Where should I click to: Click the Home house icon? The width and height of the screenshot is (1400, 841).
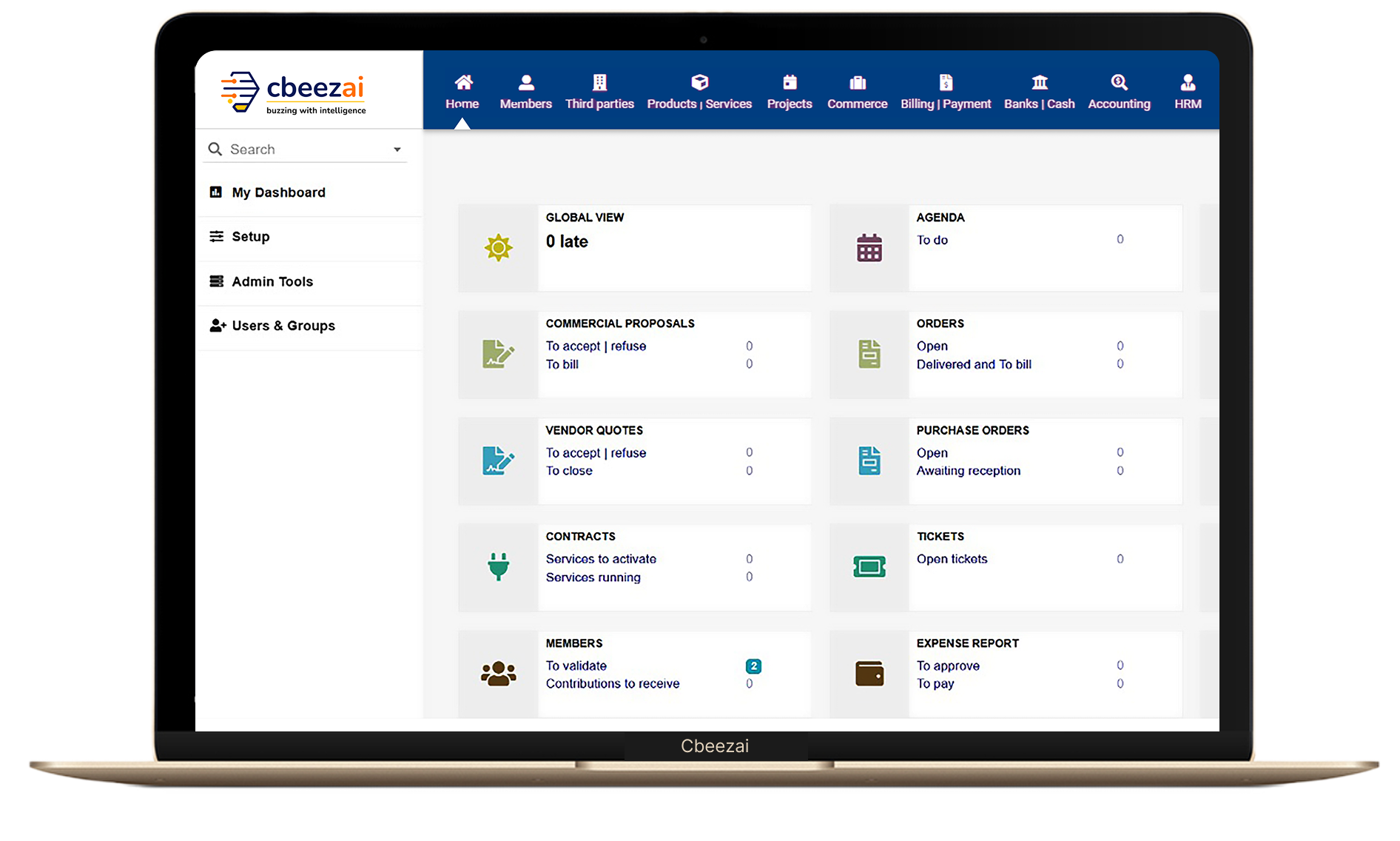point(463,82)
